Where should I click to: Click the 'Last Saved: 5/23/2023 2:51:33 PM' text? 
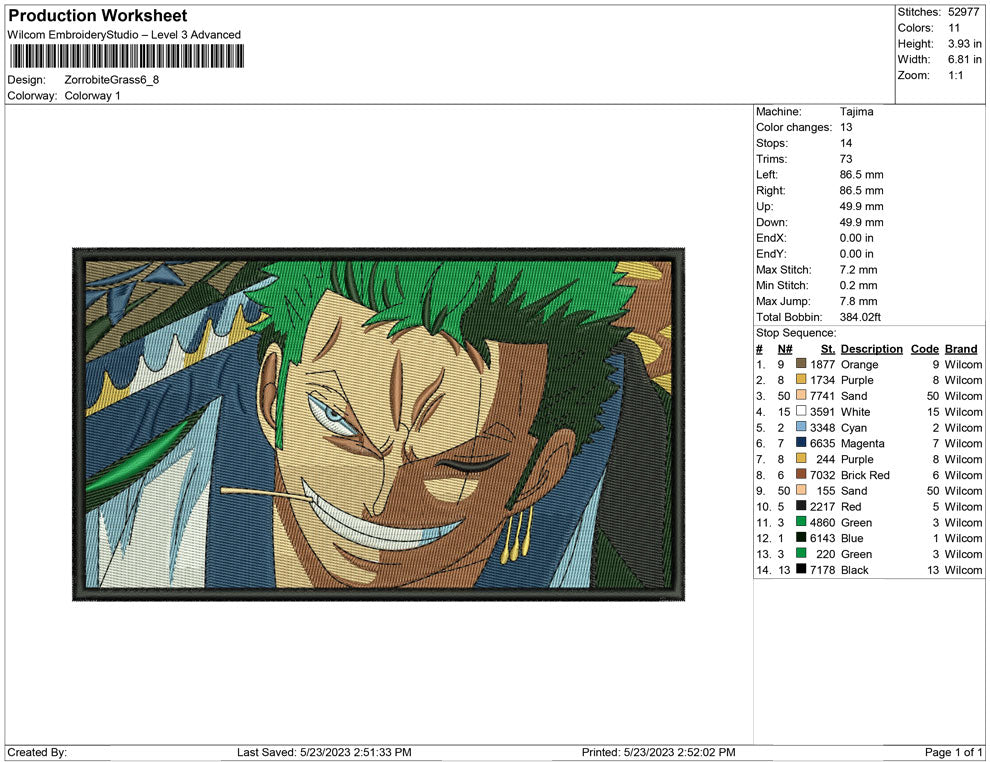pos(324,752)
